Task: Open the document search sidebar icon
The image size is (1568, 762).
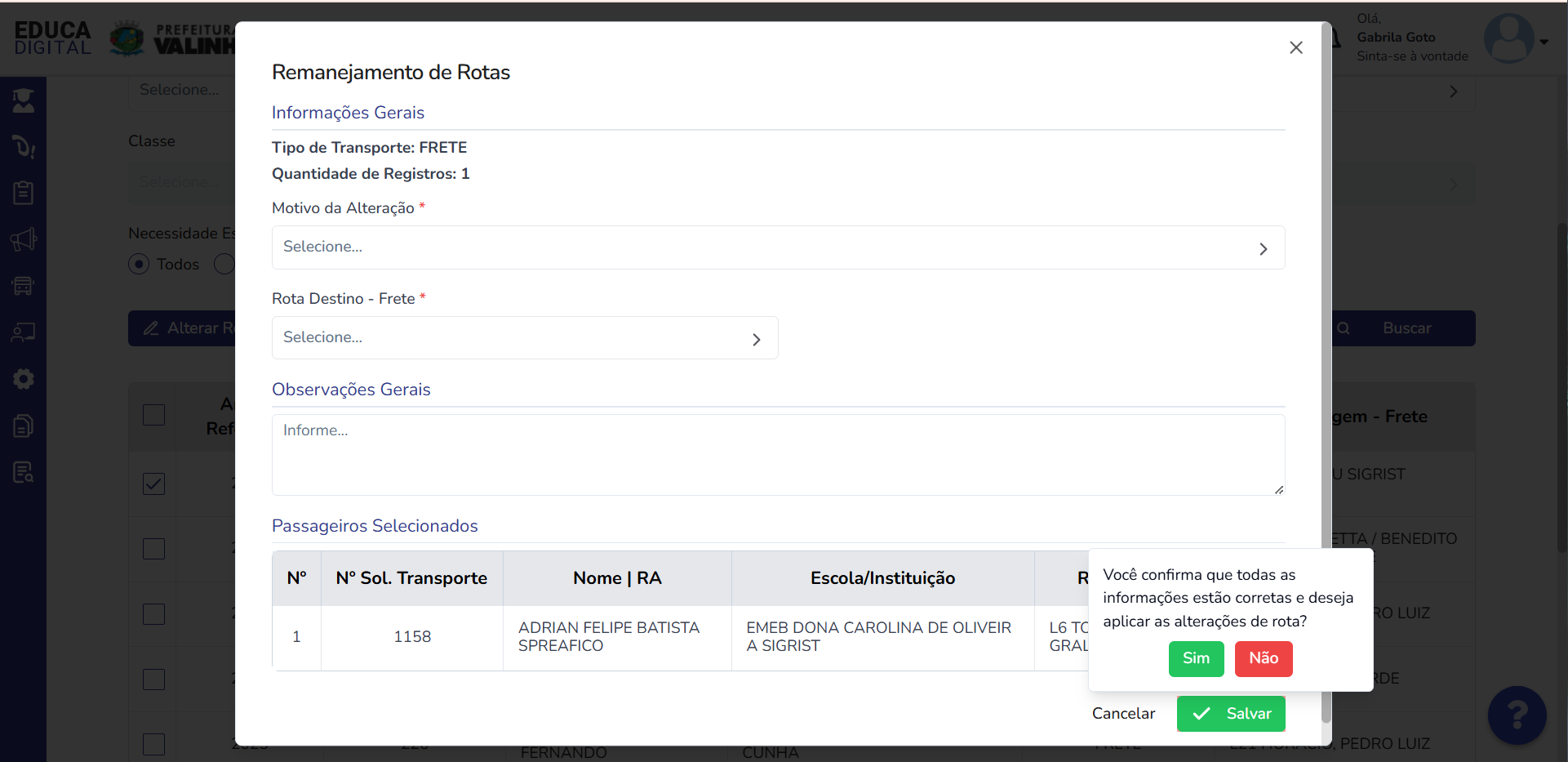Action: [x=23, y=472]
